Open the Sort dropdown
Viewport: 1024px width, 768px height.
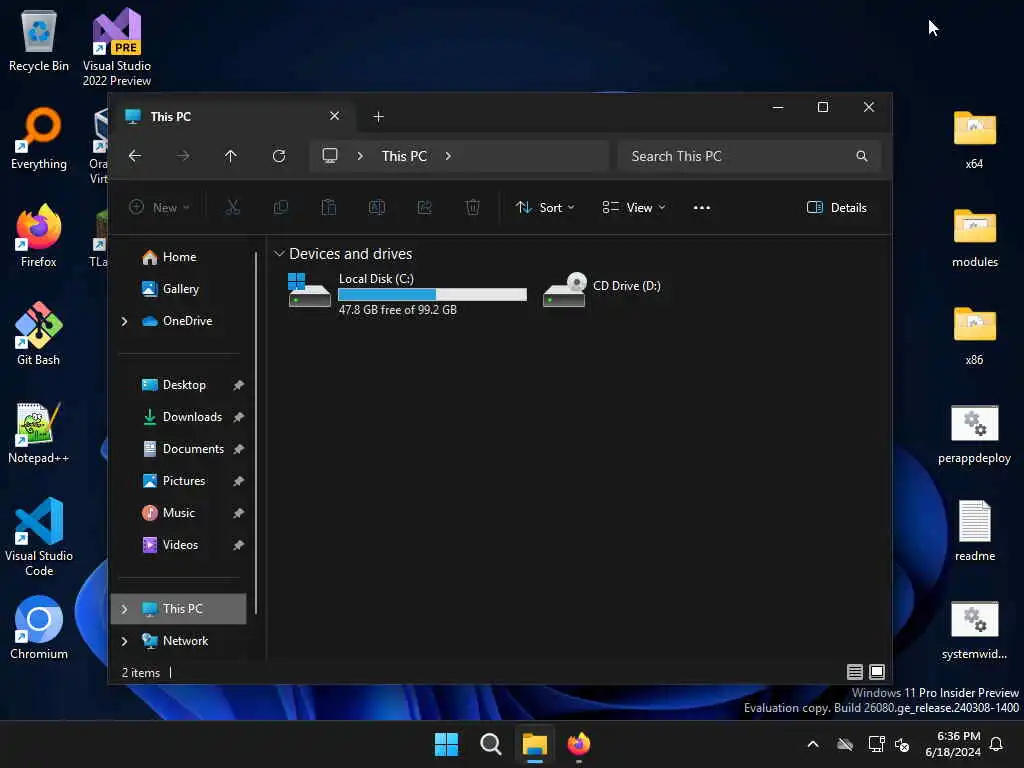[545, 208]
